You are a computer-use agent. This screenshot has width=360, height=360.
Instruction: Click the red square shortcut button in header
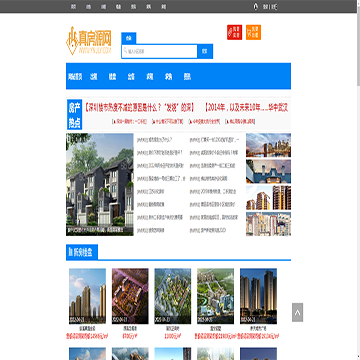click(234, 32)
